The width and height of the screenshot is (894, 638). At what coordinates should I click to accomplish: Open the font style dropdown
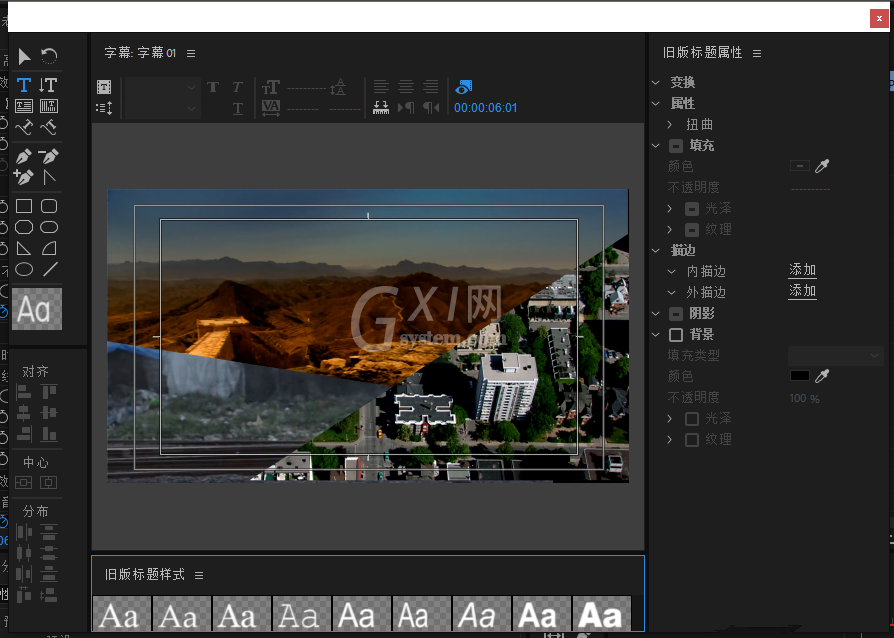click(x=162, y=108)
